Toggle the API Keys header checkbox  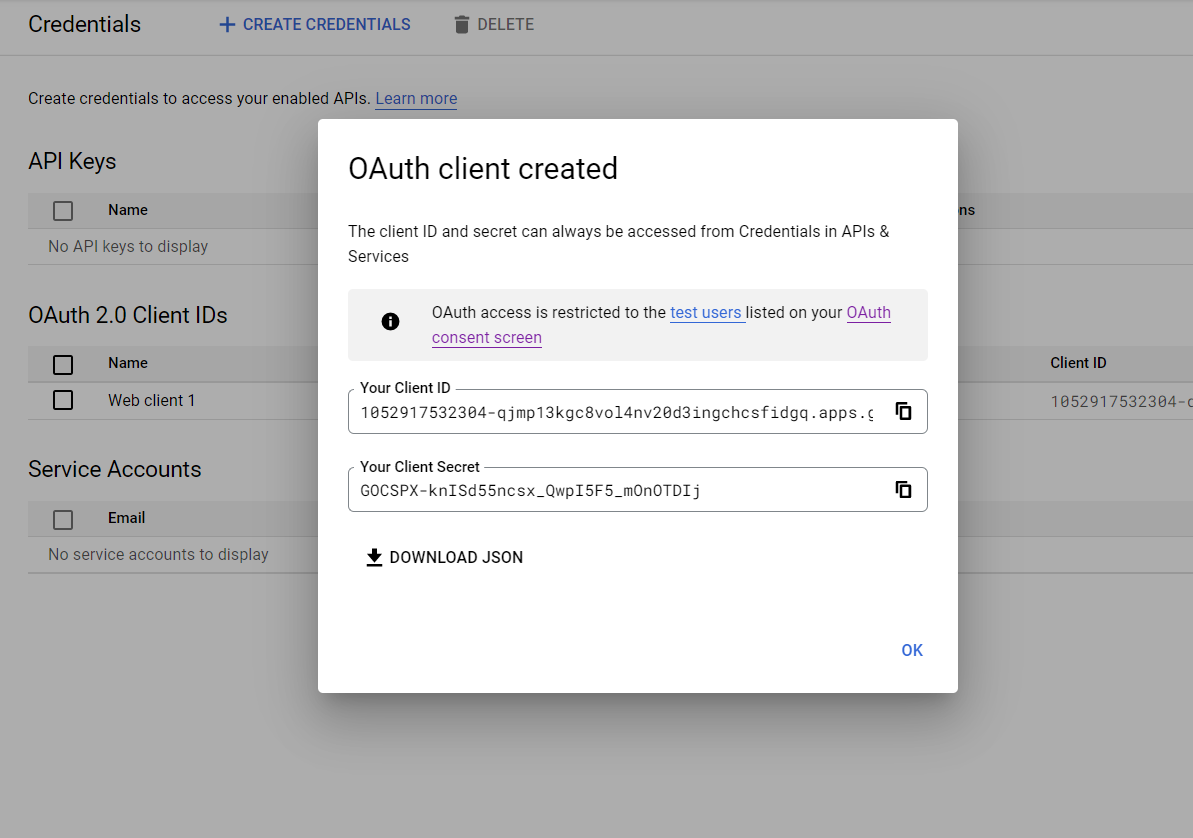pyautogui.click(x=63, y=210)
